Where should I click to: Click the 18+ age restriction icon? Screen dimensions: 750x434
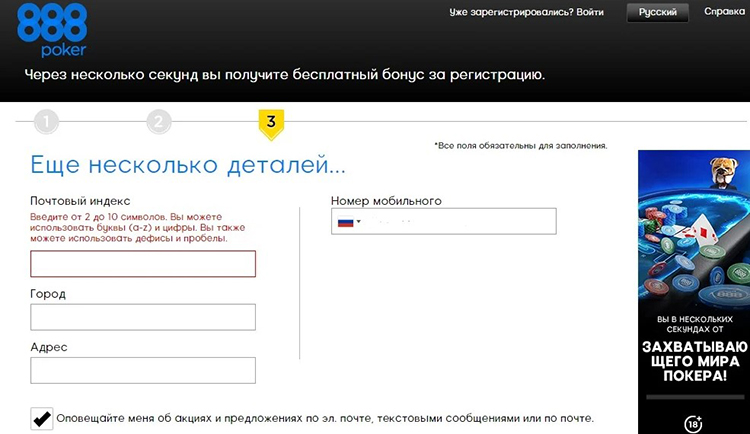[x=694, y=422]
